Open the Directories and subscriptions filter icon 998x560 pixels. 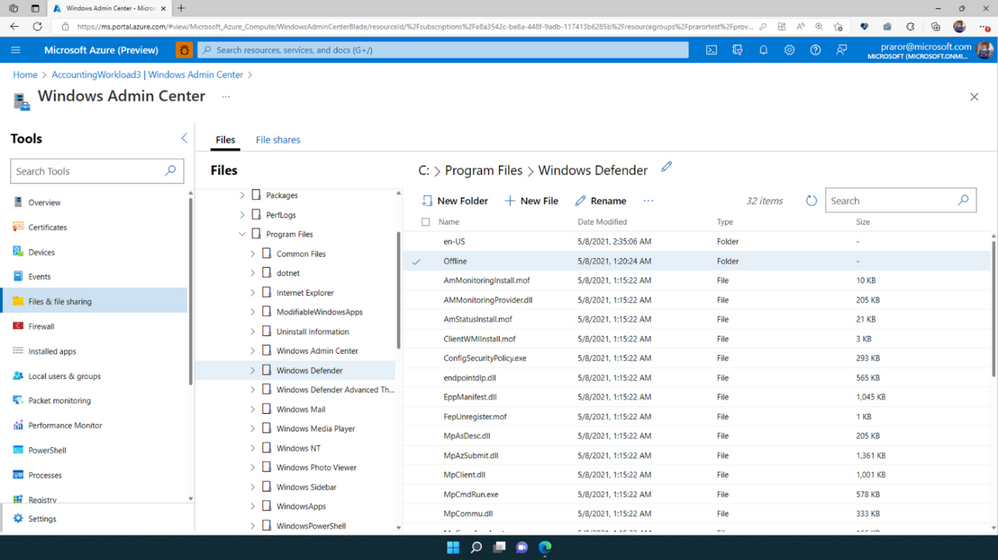(x=737, y=50)
